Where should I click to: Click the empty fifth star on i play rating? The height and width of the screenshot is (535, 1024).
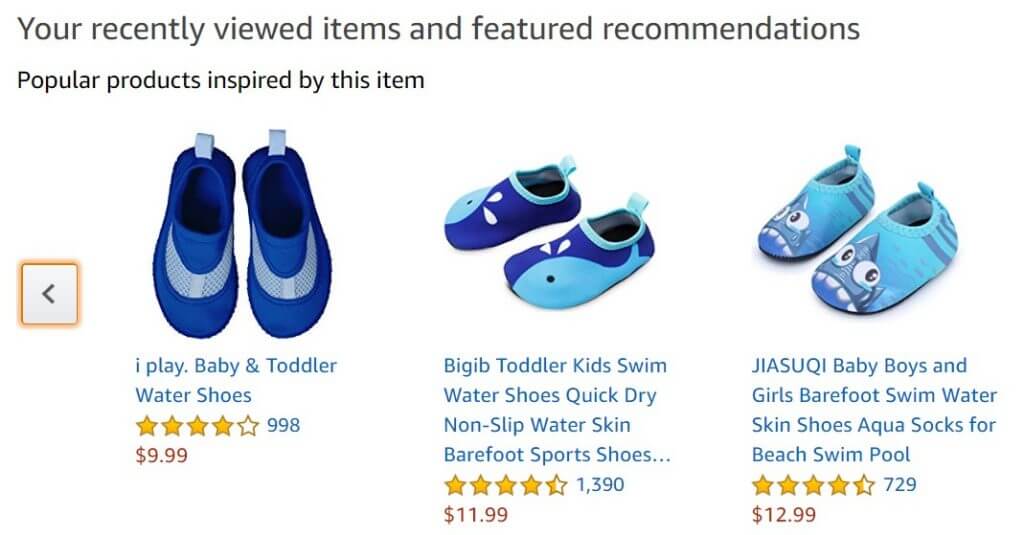[x=249, y=426]
